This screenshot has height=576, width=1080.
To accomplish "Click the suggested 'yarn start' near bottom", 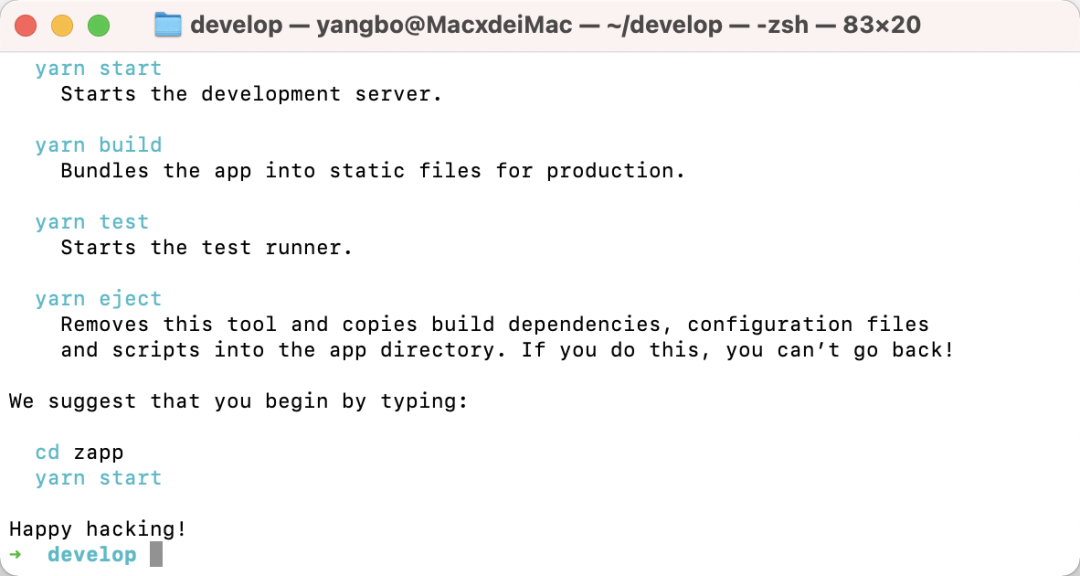I will click(x=98, y=478).
